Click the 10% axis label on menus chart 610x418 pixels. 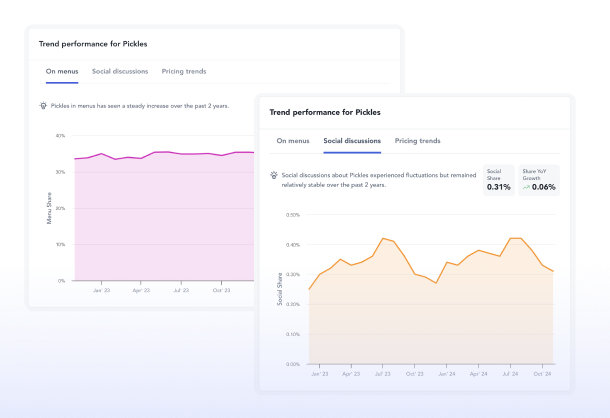point(60,244)
